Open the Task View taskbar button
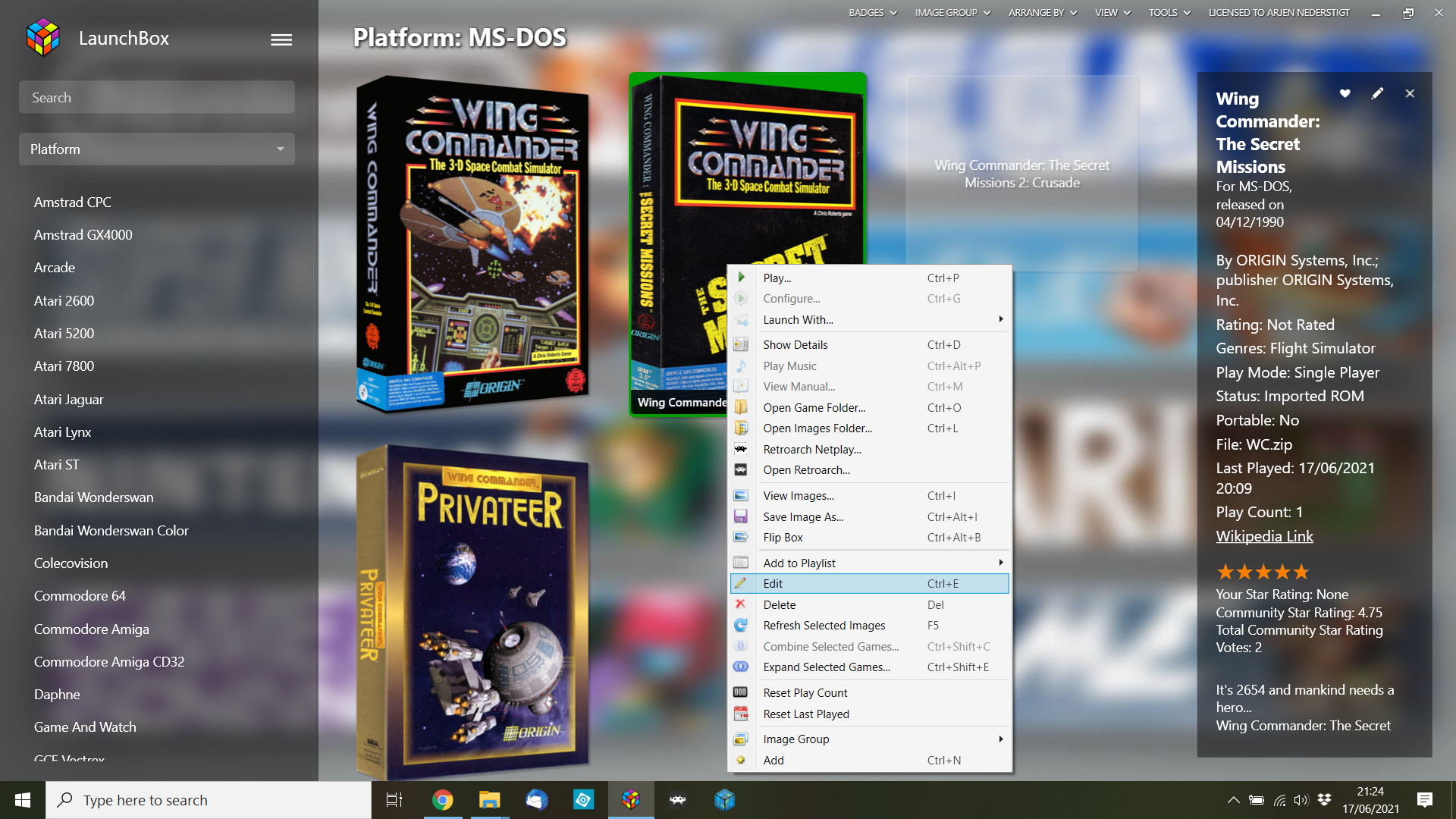The height and width of the screenshot is (819, 1456). tap(394, 800)
